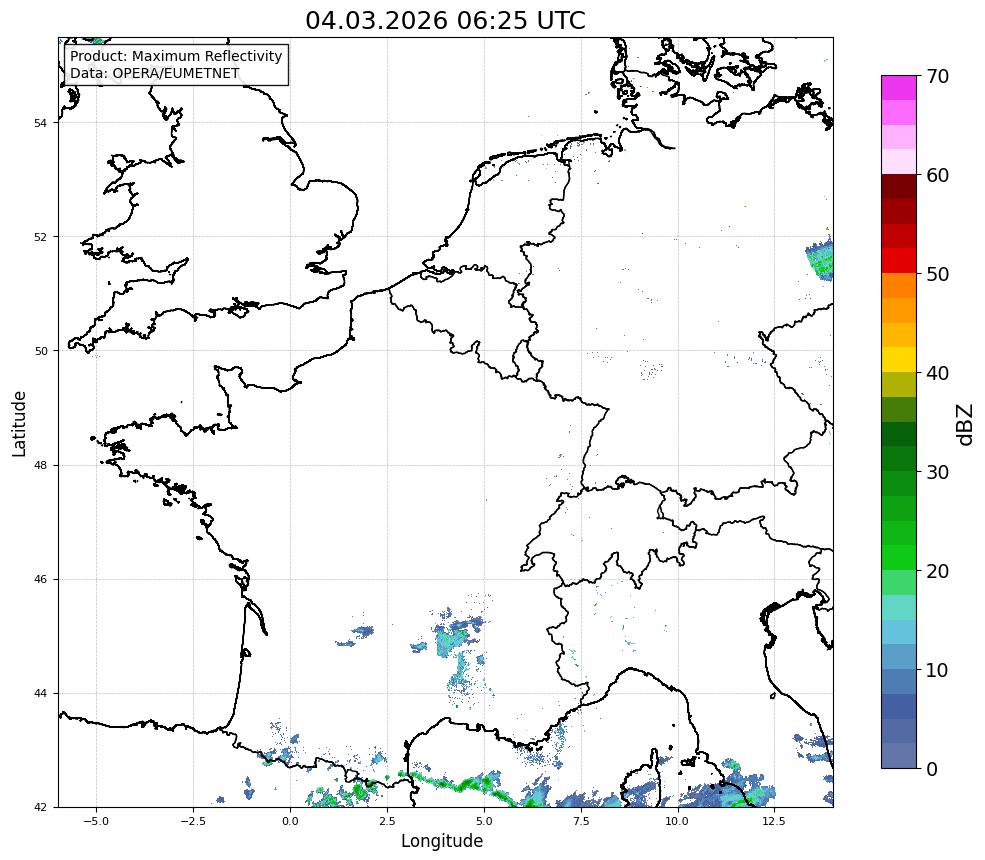985x860 pixels.
Task: Click the 30 tick on colorbar
Action: click(x=937, y=472)
